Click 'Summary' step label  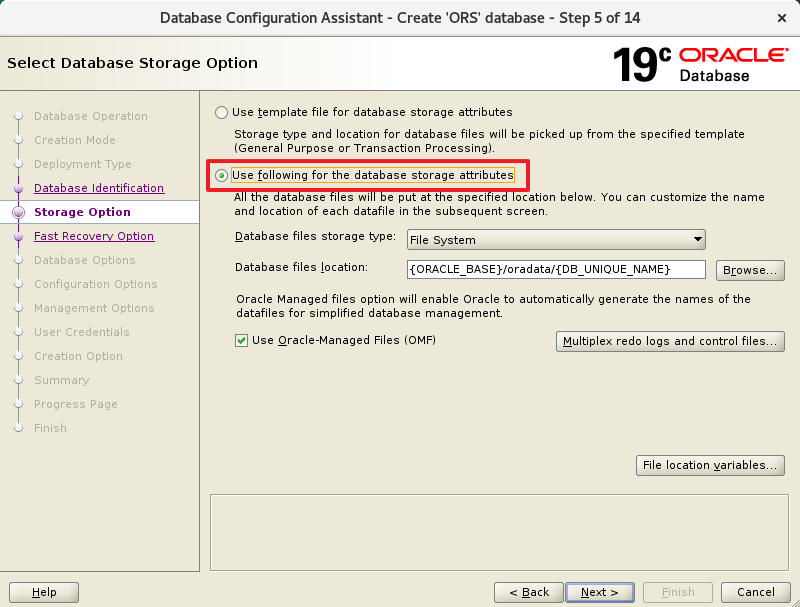pos(61,380)
